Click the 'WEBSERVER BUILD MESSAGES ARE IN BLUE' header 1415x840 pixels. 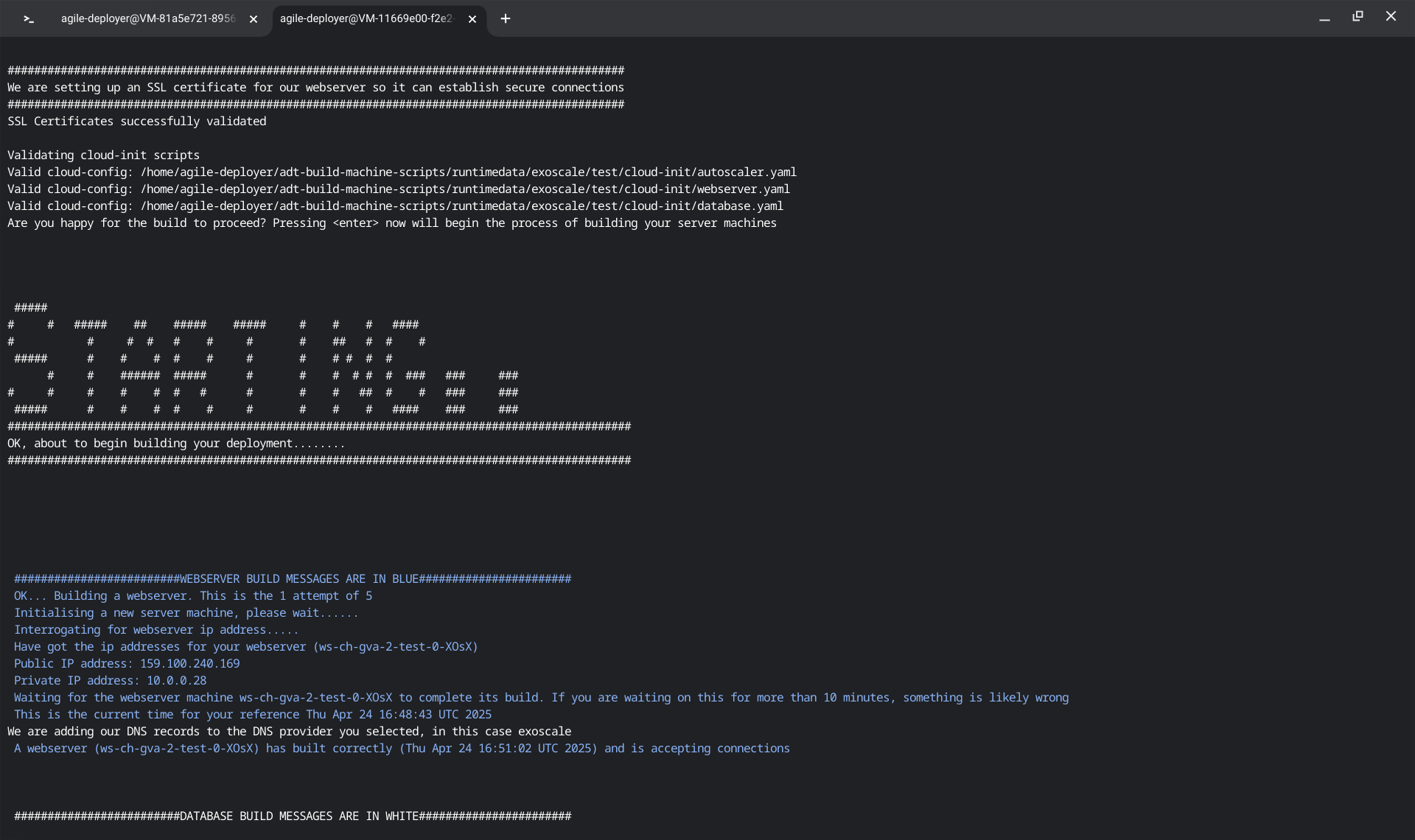(x=293, y=578)
